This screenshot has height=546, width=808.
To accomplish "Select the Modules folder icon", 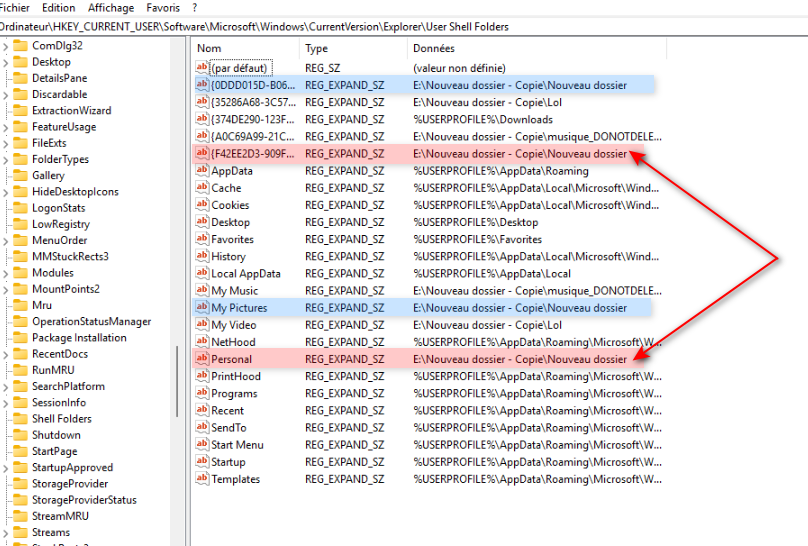I will (20, 272).
